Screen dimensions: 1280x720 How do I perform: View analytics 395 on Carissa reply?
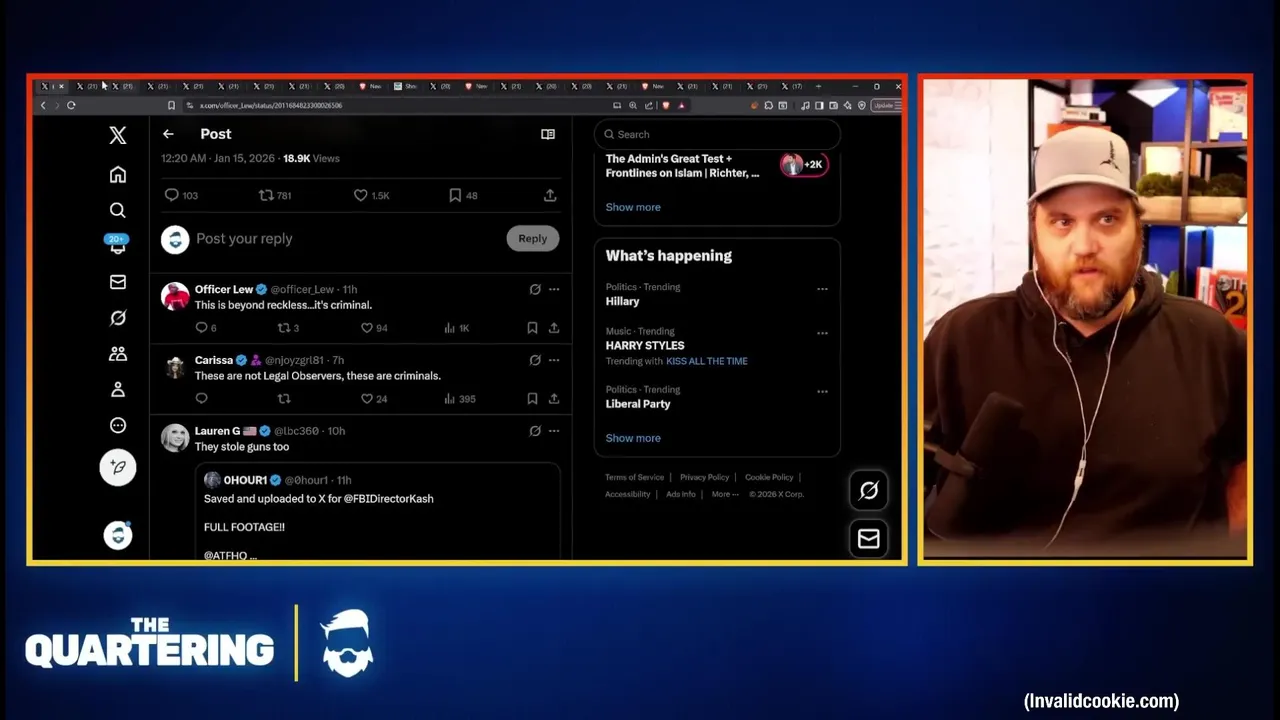(460, 398)
